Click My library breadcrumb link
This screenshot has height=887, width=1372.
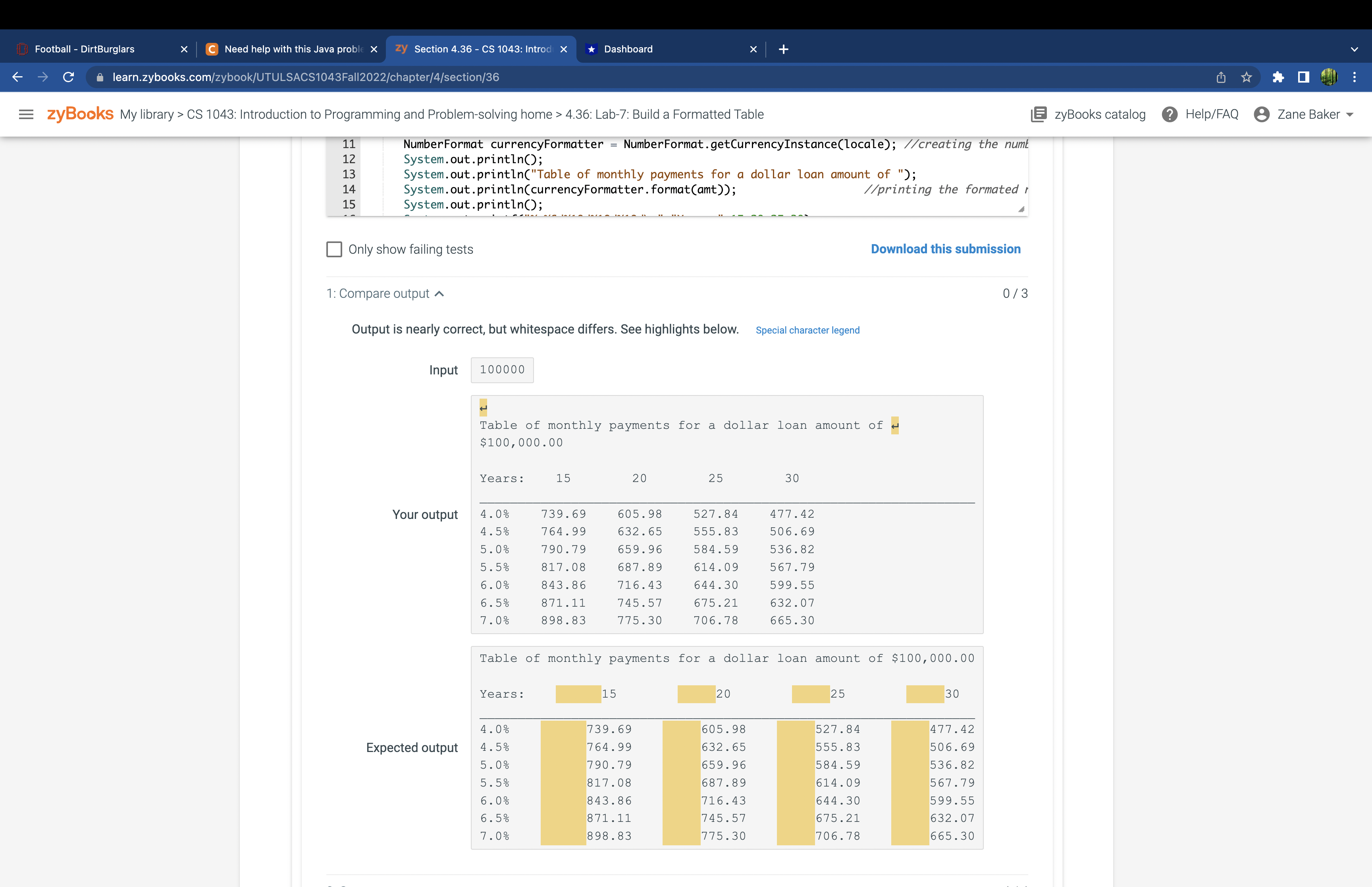(146, 114)
